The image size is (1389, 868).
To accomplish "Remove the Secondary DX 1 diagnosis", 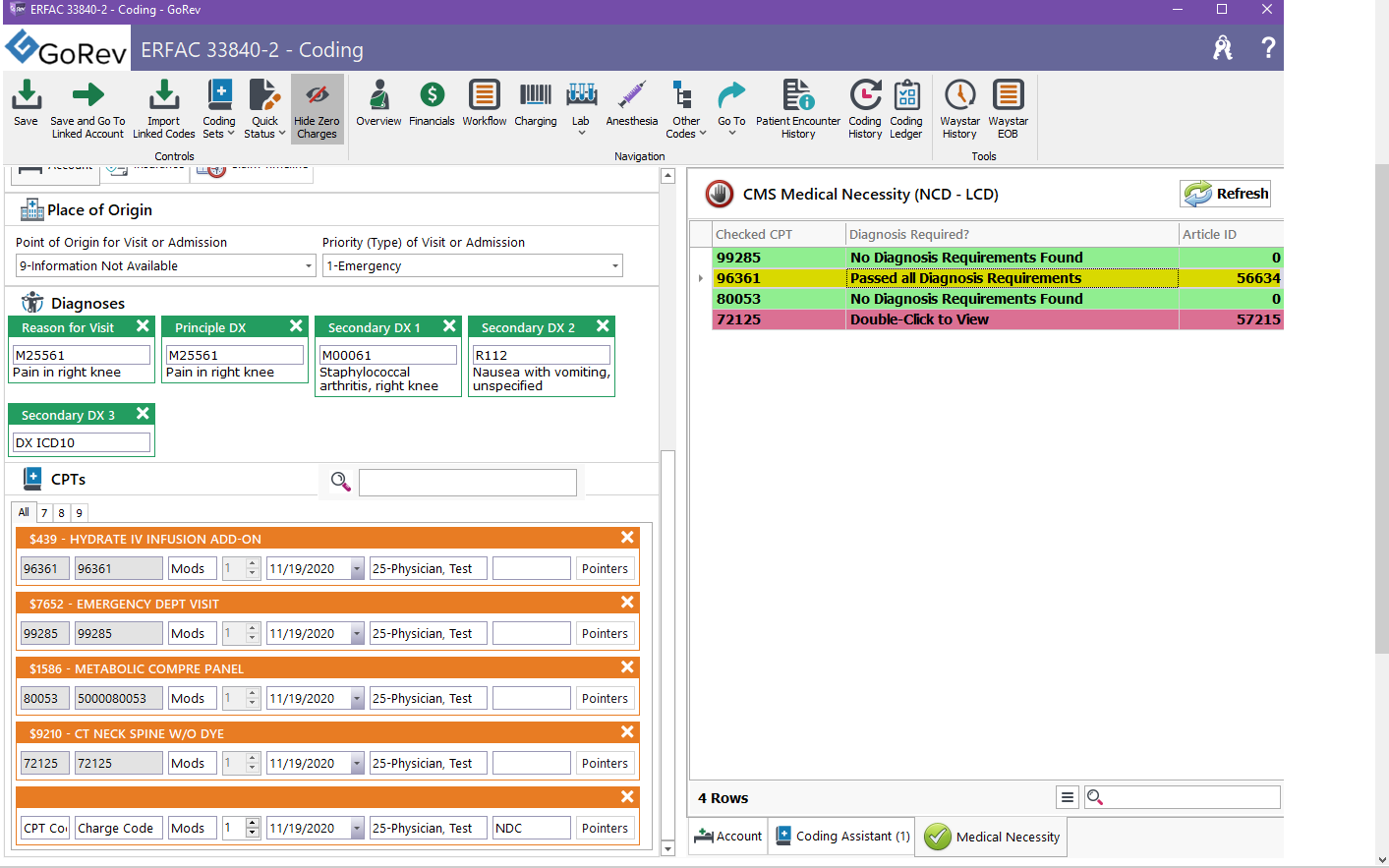I will click(449, 326).
